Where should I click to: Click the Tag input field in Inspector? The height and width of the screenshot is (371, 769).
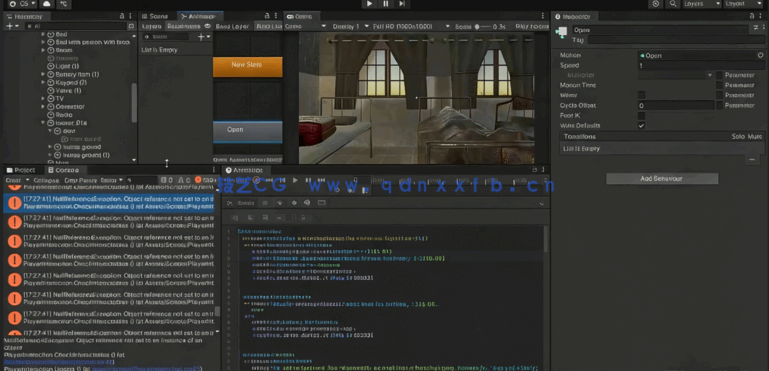pyautogui.click(x=676, y=40)
